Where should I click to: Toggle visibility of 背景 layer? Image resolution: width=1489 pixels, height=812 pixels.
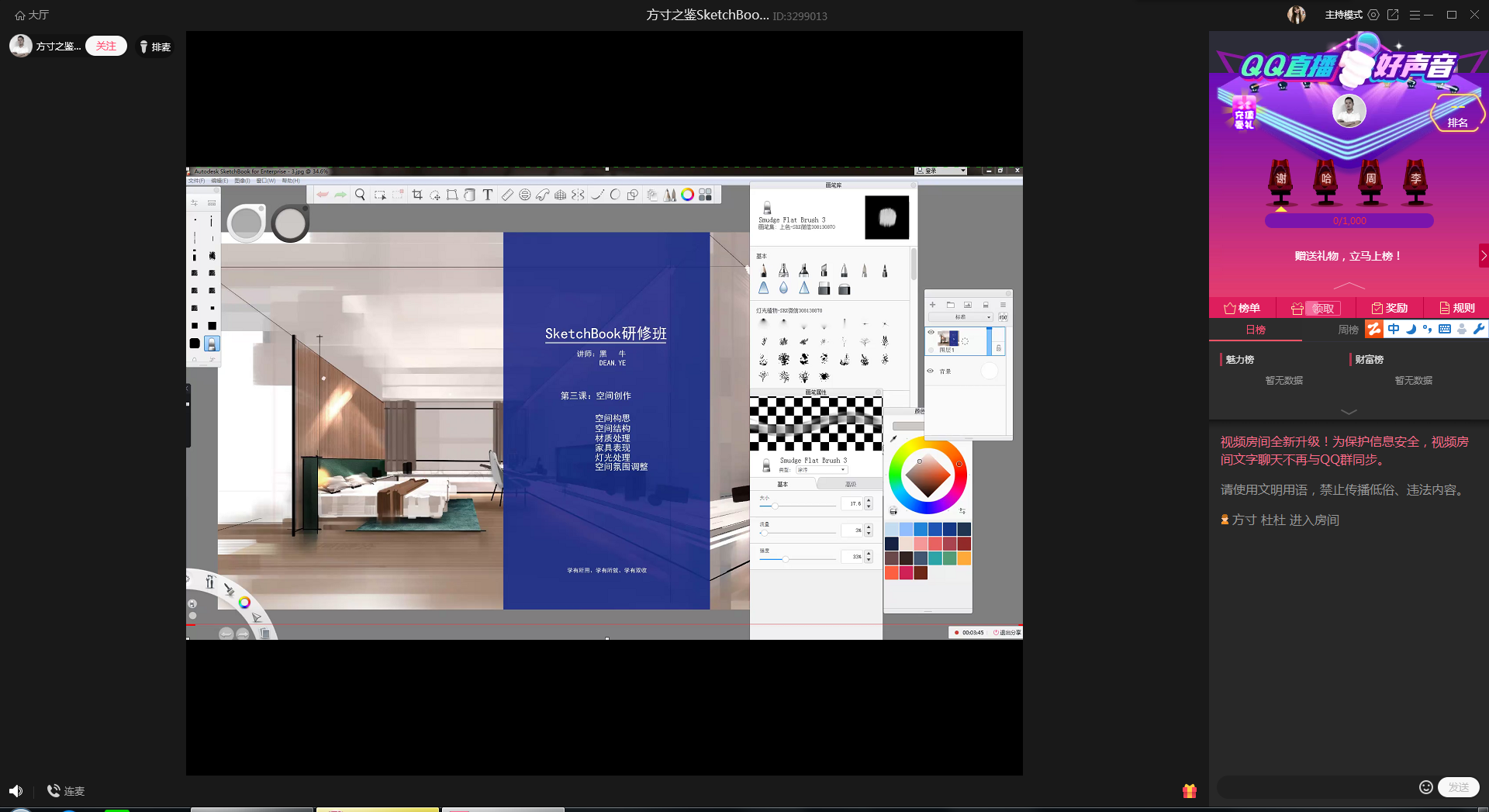click(x=931, y=371)
